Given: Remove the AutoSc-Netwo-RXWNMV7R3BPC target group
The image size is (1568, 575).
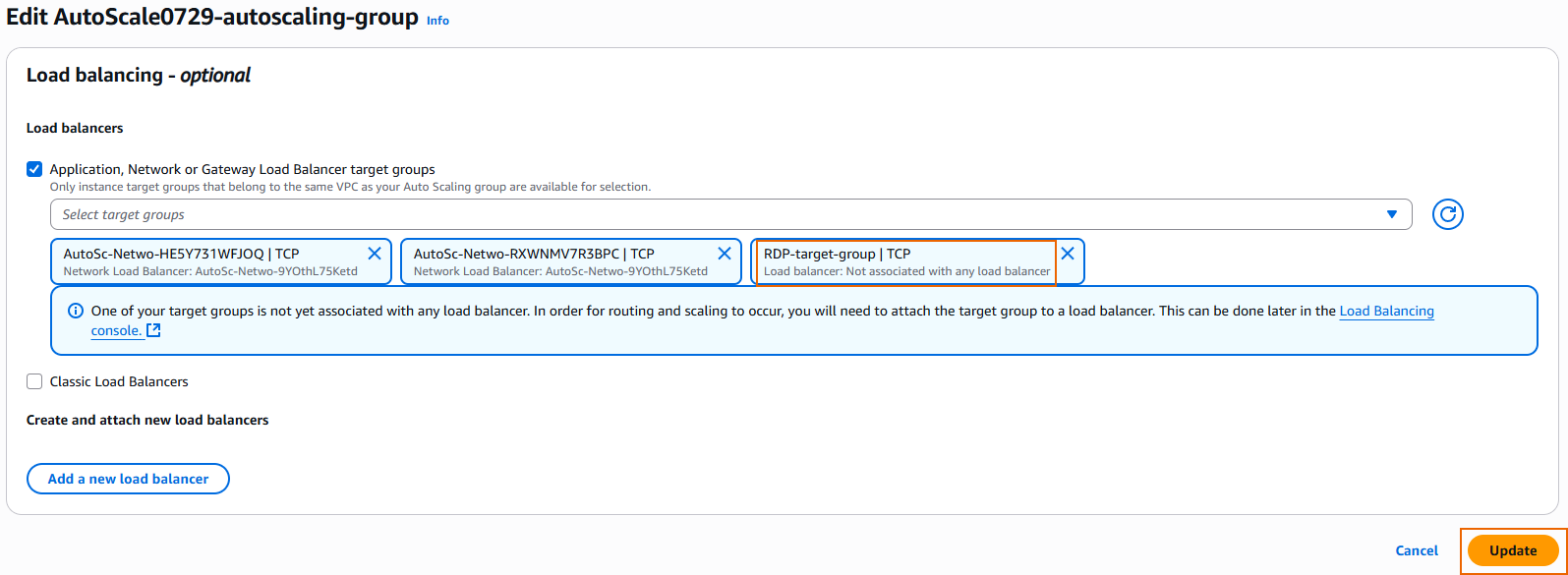Looking at the screenshot, I should pos(725,254).
